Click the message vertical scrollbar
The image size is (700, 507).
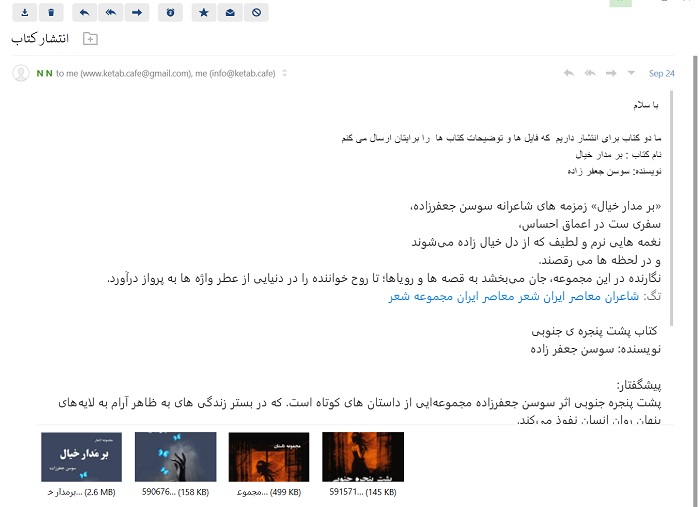[x=672, y=200]
